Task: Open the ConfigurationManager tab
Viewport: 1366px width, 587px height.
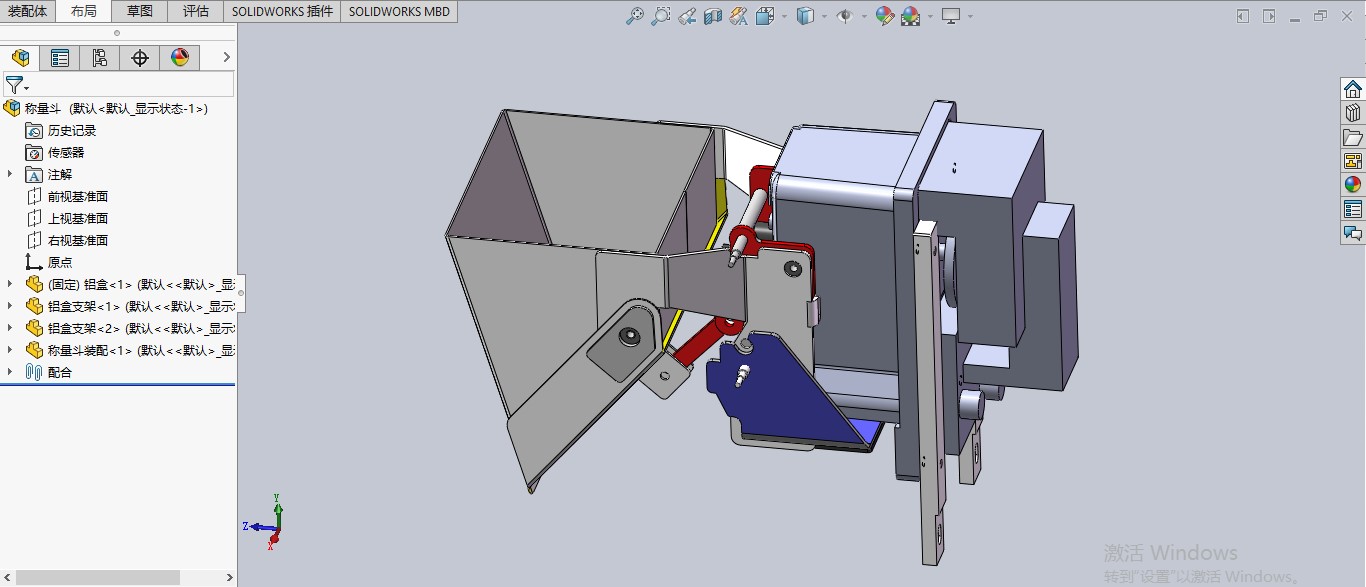Action: click(x=100, y=58)
